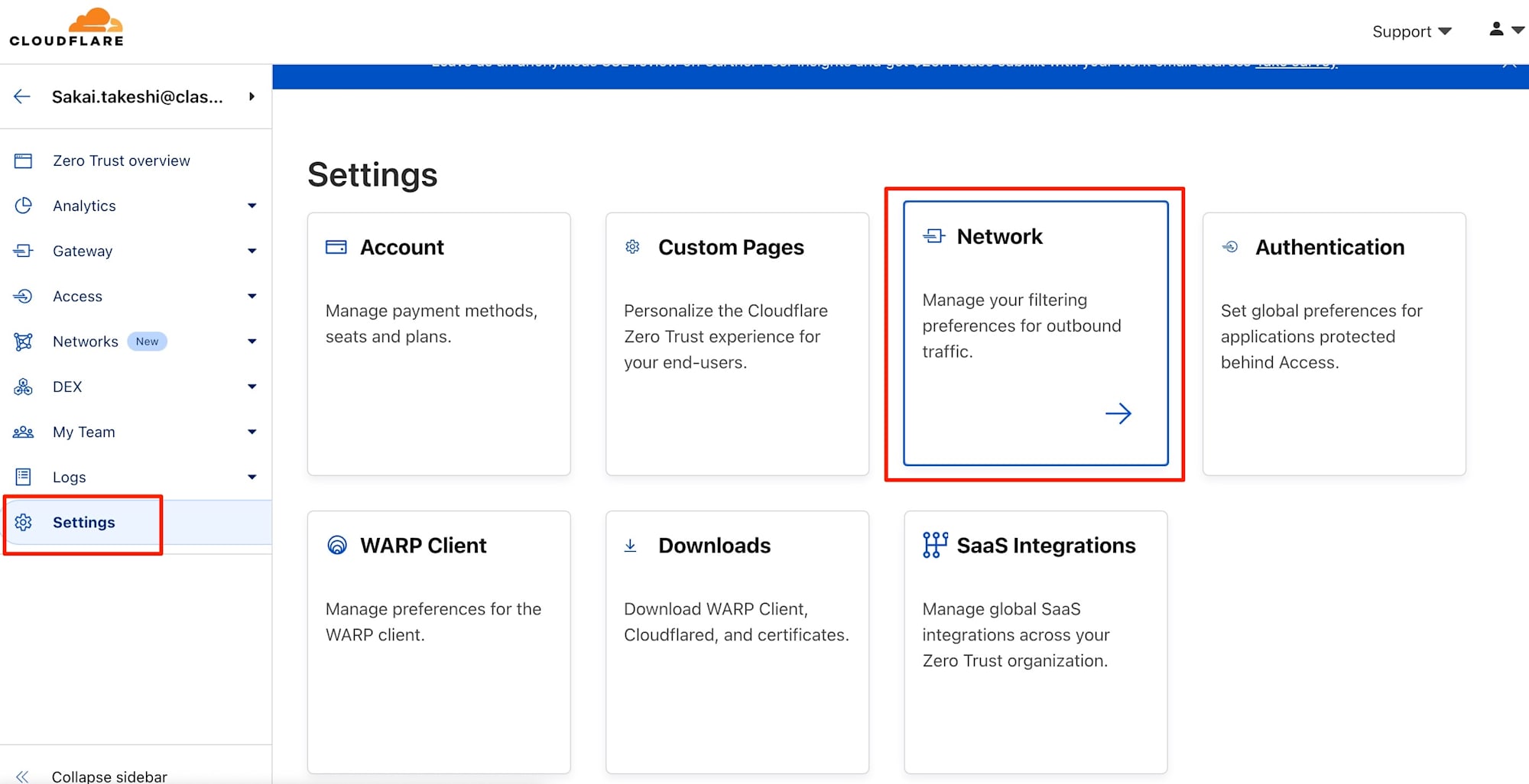Expand the Networks menu arrow

252,342
